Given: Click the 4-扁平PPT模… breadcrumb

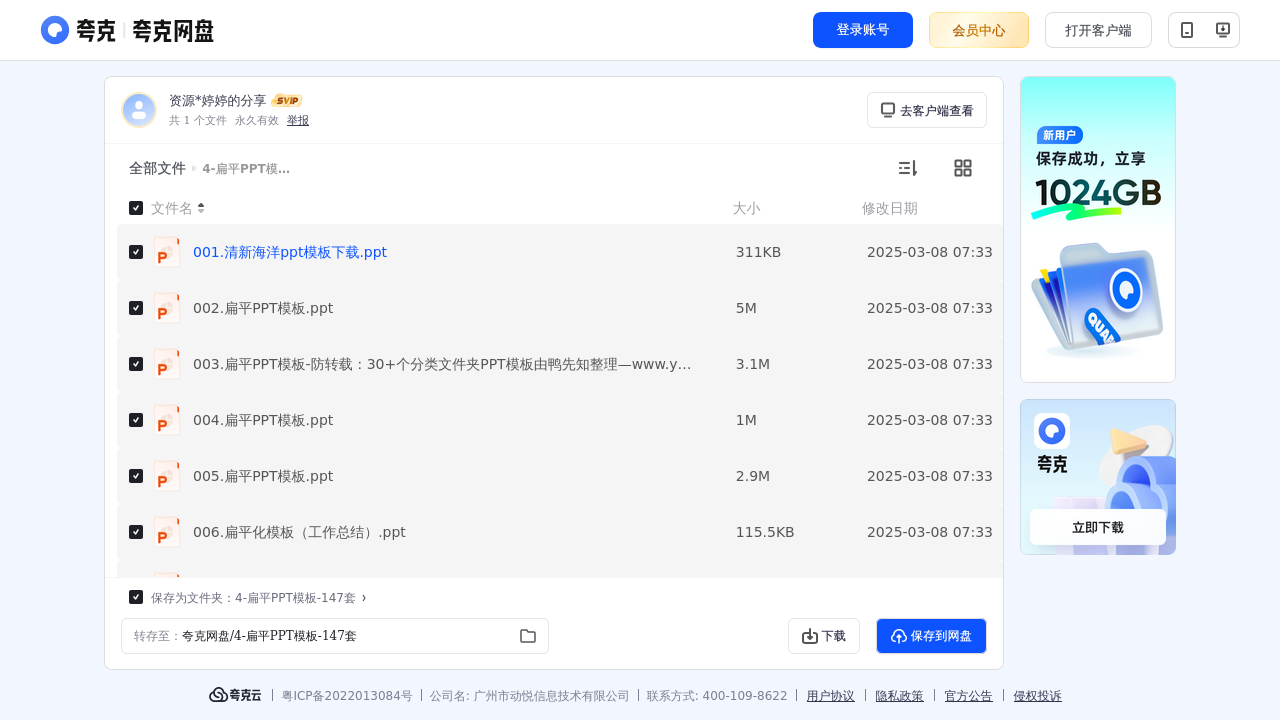Looking at the screenshot, I should coord(246,169).
